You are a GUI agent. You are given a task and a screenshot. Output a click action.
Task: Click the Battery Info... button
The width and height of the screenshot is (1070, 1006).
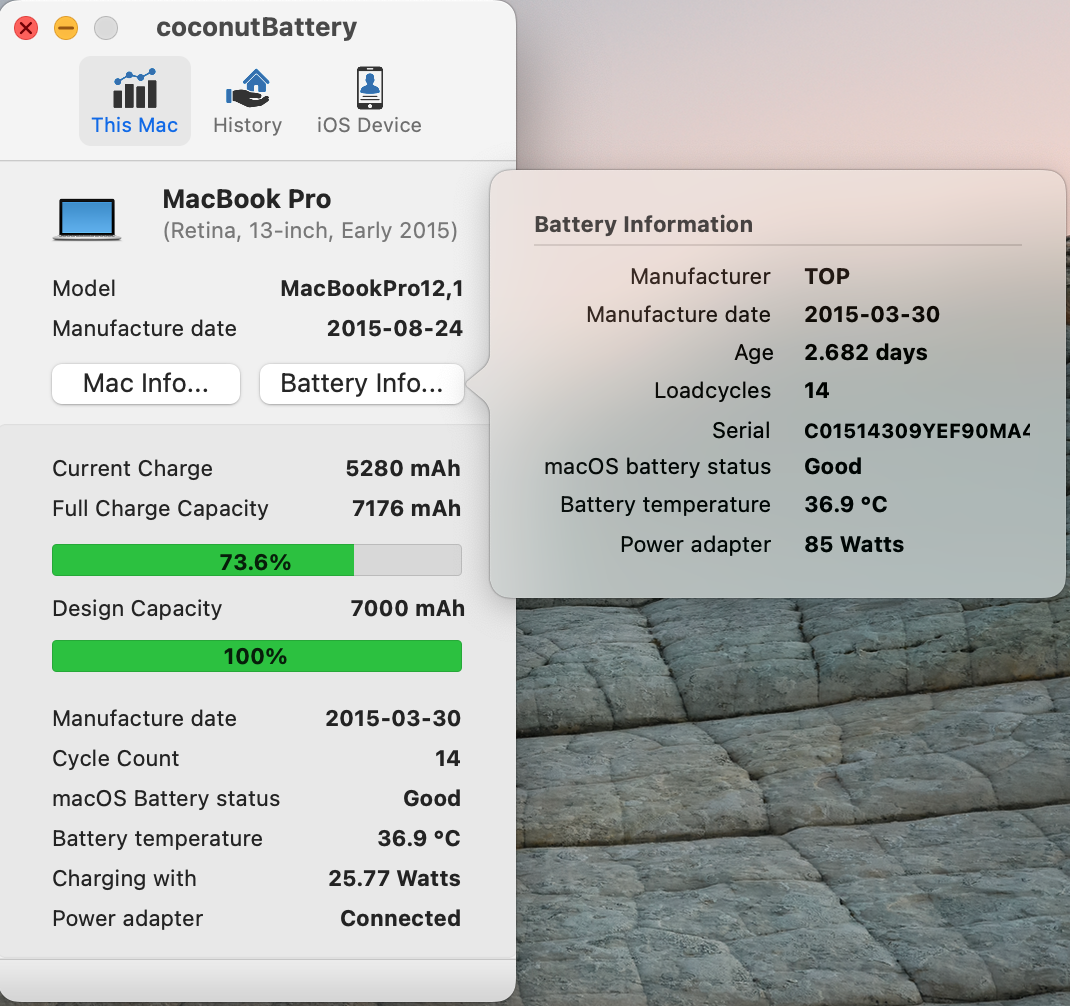[362, 384]
